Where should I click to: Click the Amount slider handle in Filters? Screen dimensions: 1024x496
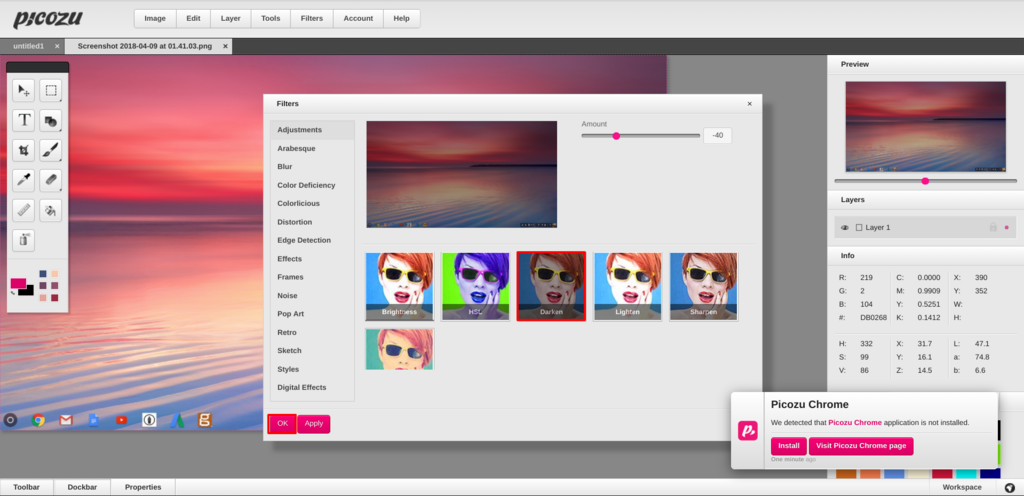pyautogui.click(x=616, y=136)
